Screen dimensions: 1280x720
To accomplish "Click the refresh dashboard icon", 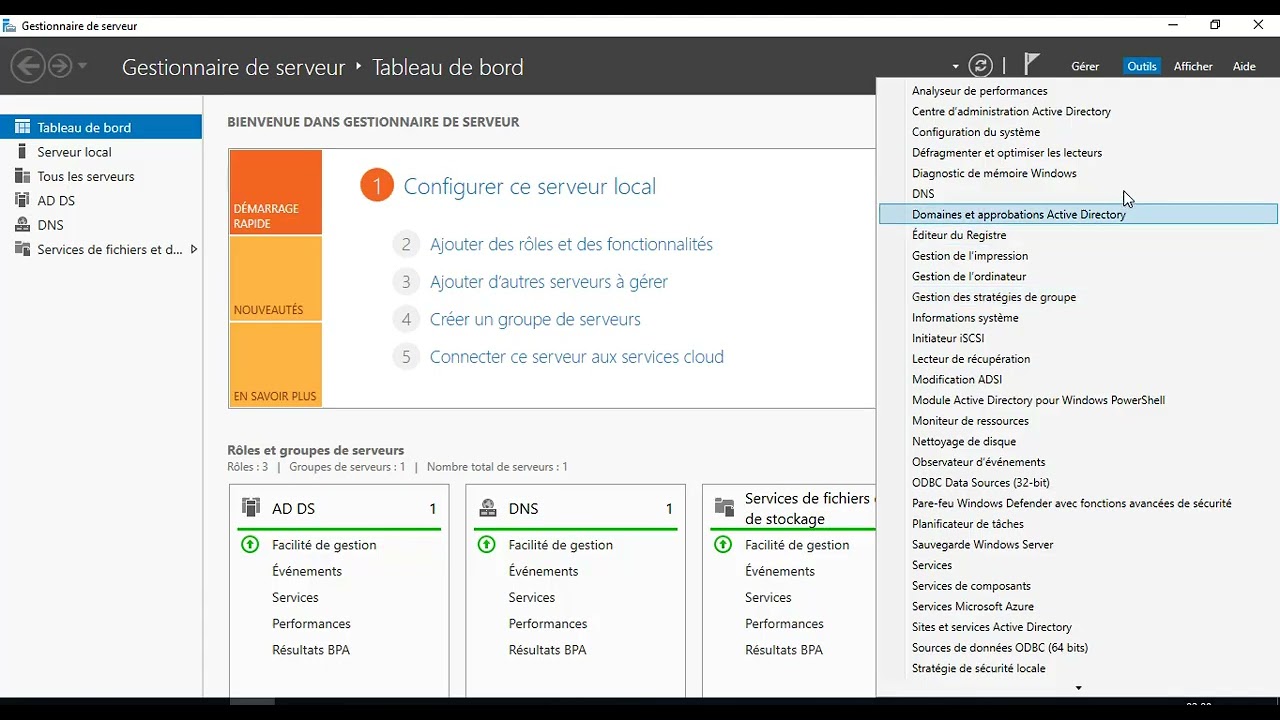I will coord(981,66).
